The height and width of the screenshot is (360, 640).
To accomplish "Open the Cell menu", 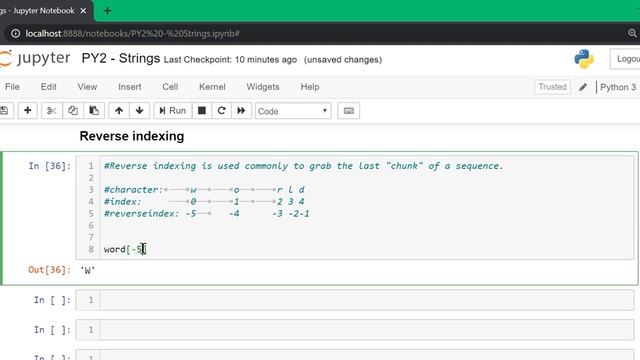I will coord(170,87).
